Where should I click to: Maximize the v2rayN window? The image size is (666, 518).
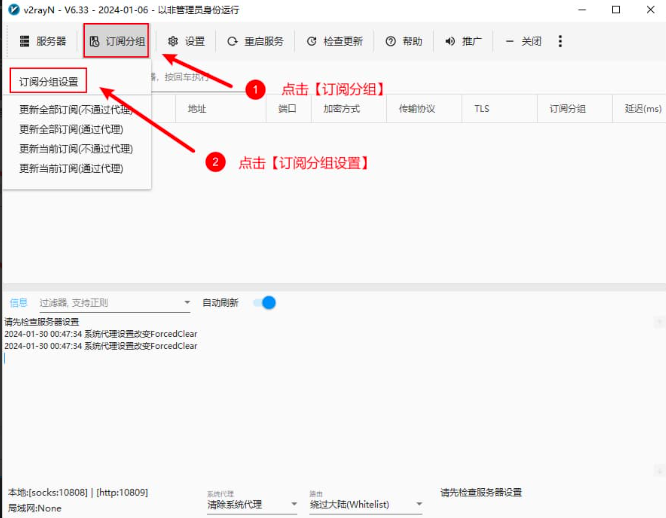[x=616, y=9]
